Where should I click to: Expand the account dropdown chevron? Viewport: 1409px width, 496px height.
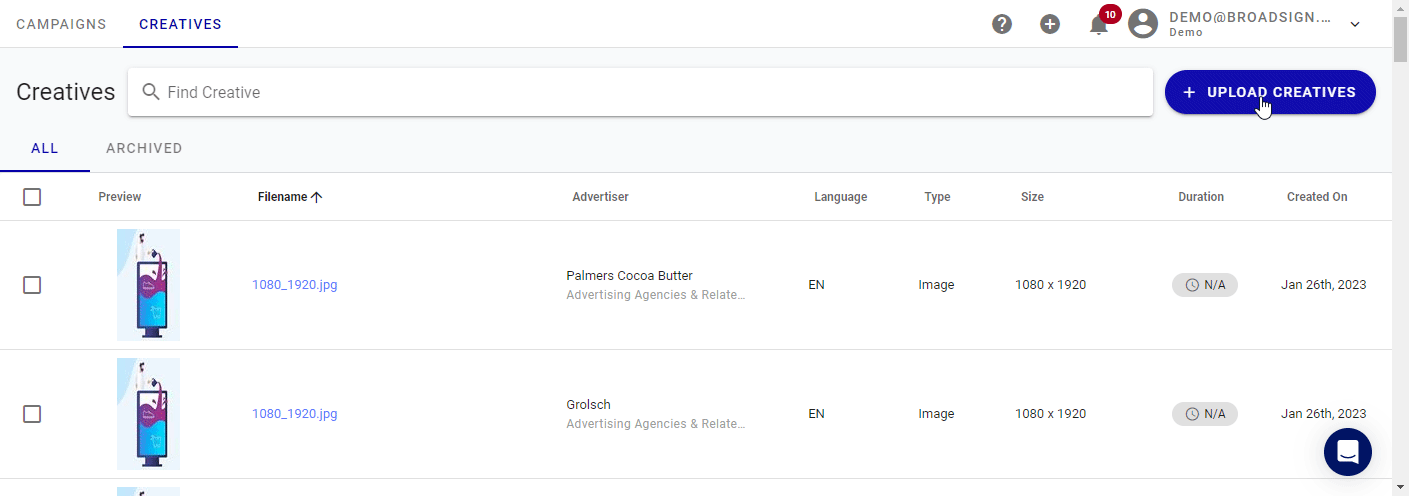click(x=1355, y=24)
